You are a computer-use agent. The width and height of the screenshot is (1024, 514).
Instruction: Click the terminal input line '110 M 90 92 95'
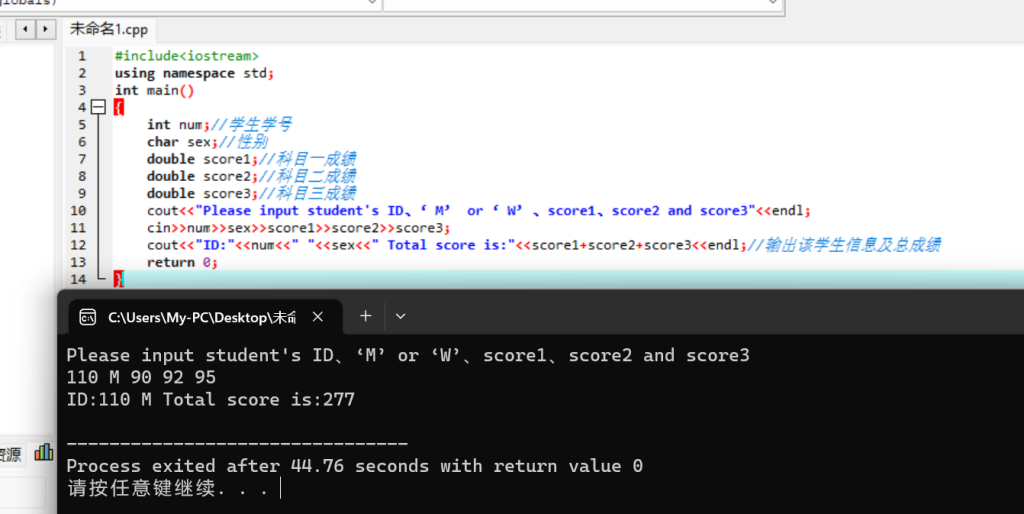point(141,377)
